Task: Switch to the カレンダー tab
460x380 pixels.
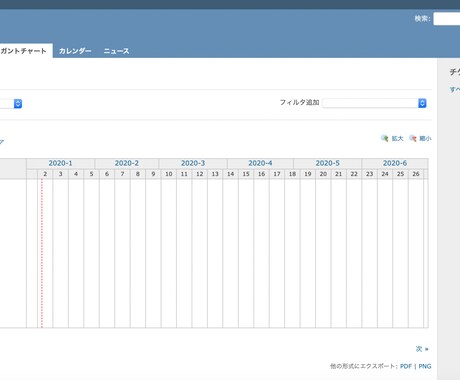Action: tap(75, 51)
